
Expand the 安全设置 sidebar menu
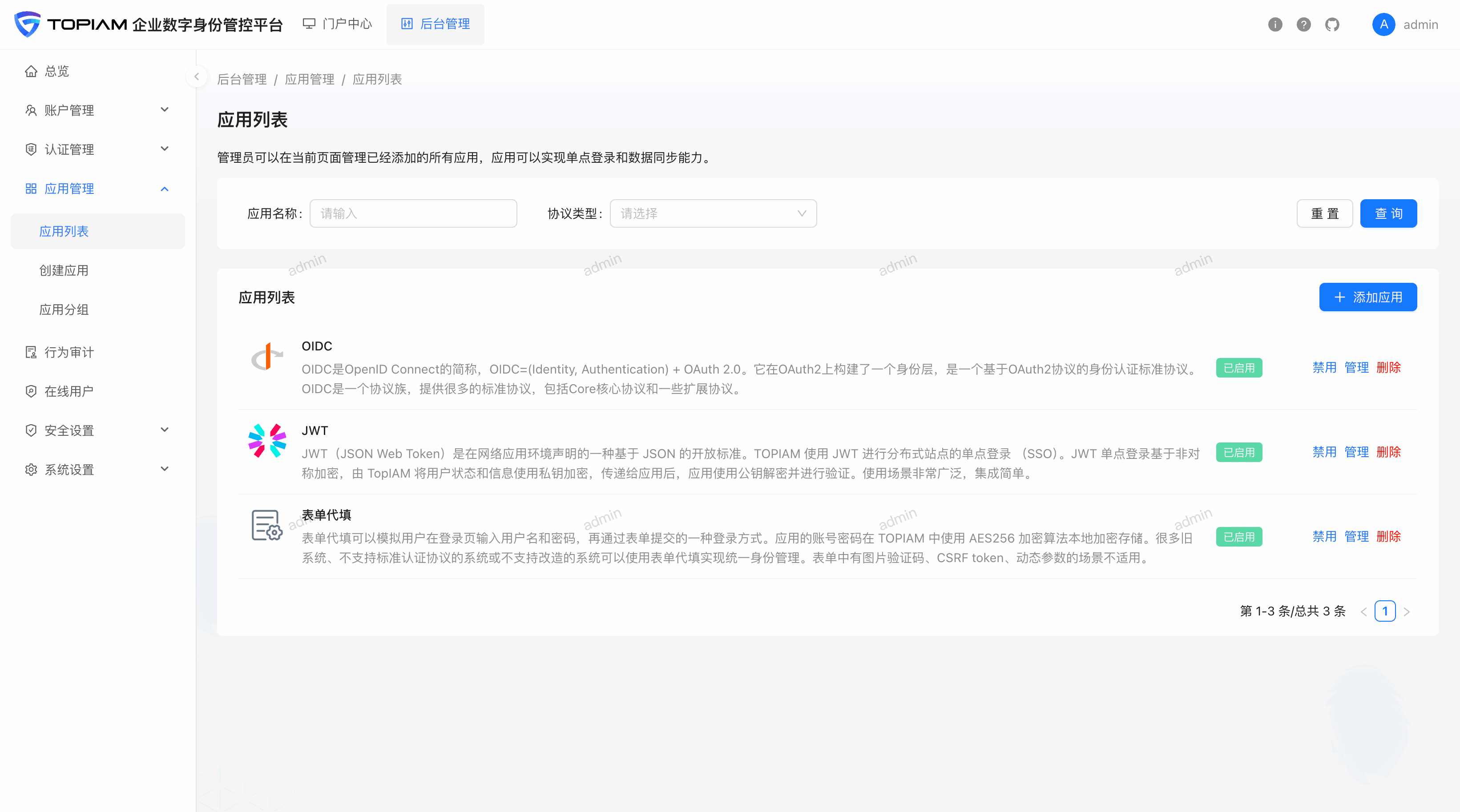point(97,430)
